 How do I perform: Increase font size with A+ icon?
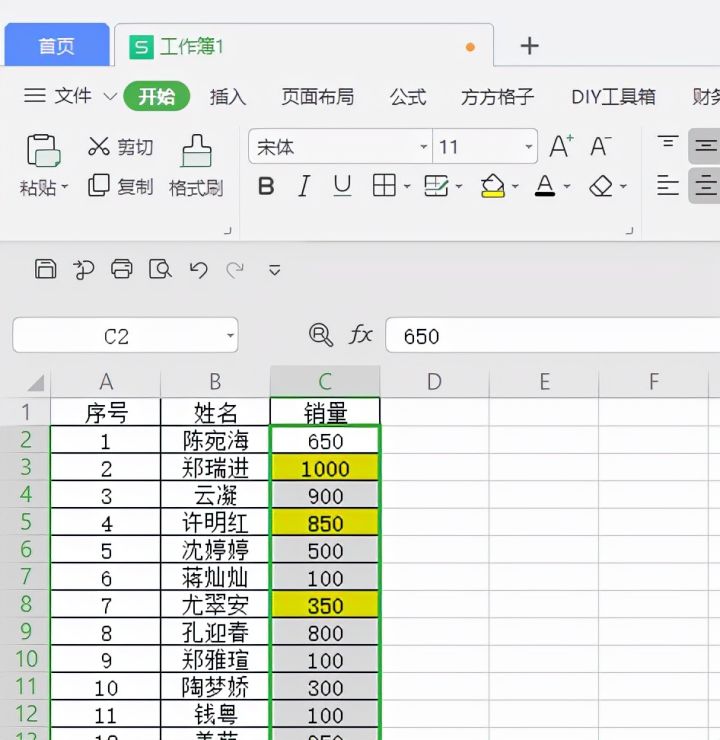(x=561, y=146)
